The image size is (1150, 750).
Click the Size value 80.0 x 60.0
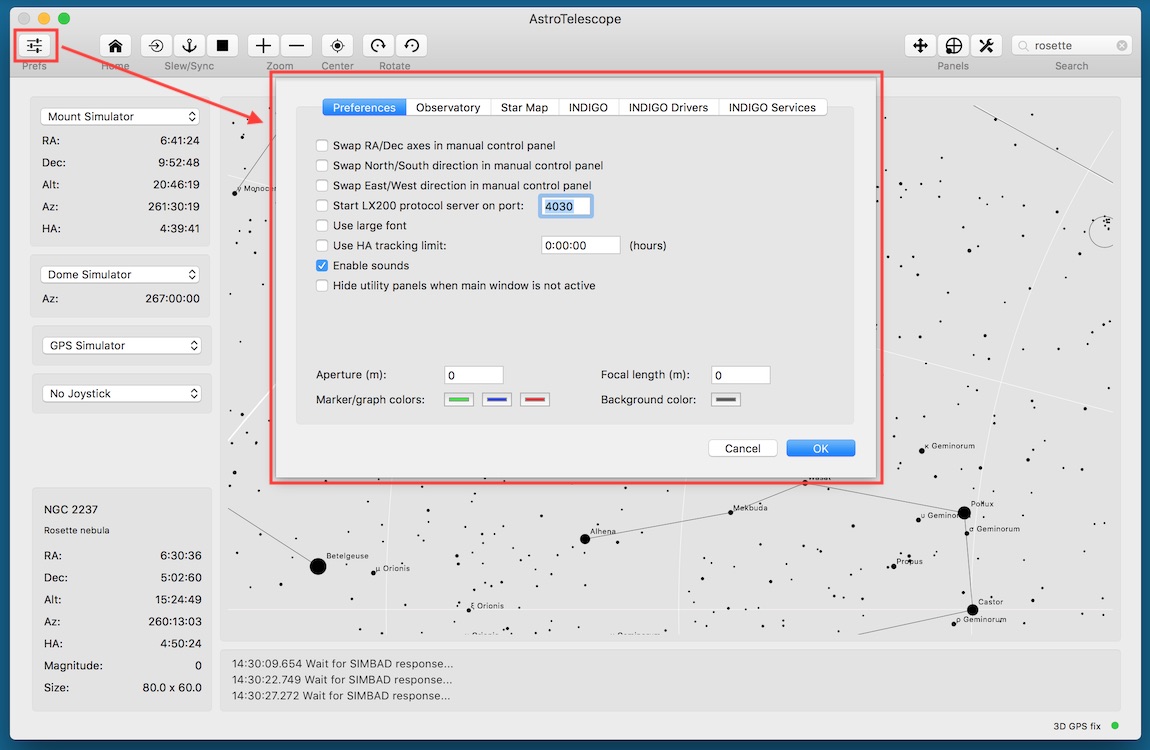(x=172, y=688)
